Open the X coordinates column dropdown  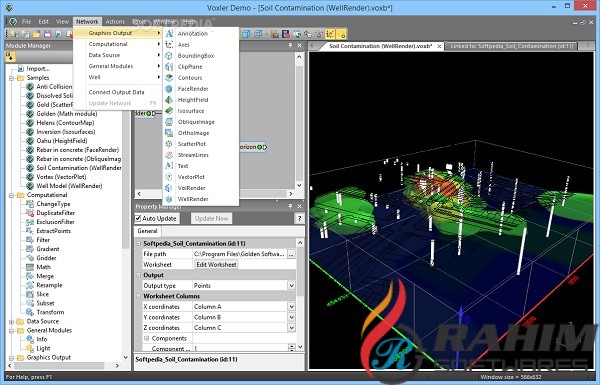[x=292, y=307]
